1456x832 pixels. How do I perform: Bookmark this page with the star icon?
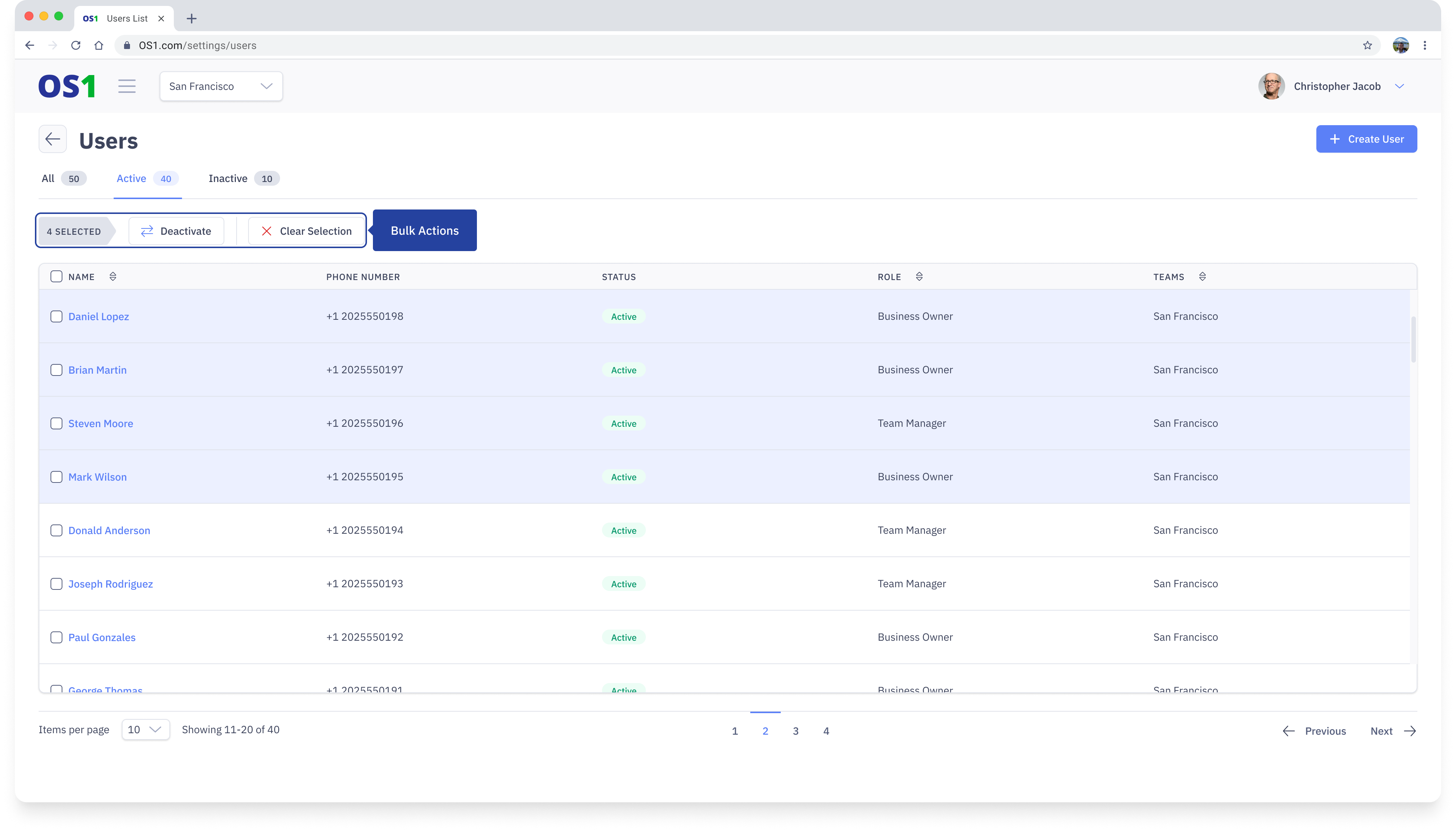tap(1367, 45)
